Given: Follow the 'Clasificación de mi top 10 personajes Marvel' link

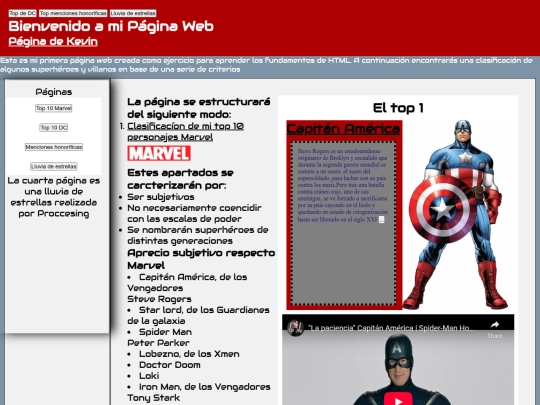Looking at the screenshot, I should point(186,132).
